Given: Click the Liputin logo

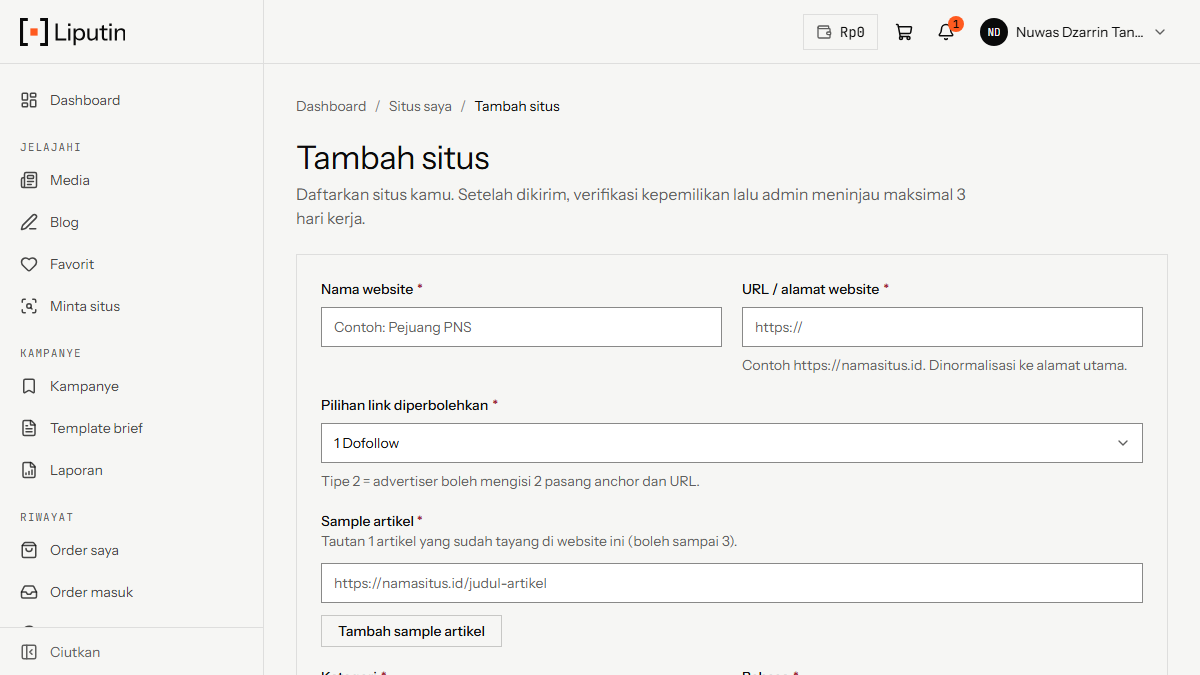Looking at the screenshot, I should pyautogui.click(x=73, y=32).
